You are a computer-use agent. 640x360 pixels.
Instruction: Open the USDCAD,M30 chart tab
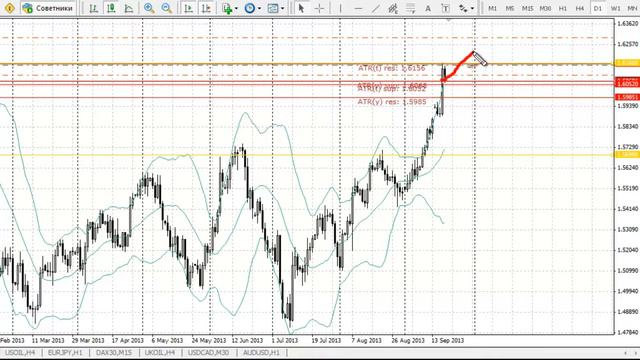[209, 352]
